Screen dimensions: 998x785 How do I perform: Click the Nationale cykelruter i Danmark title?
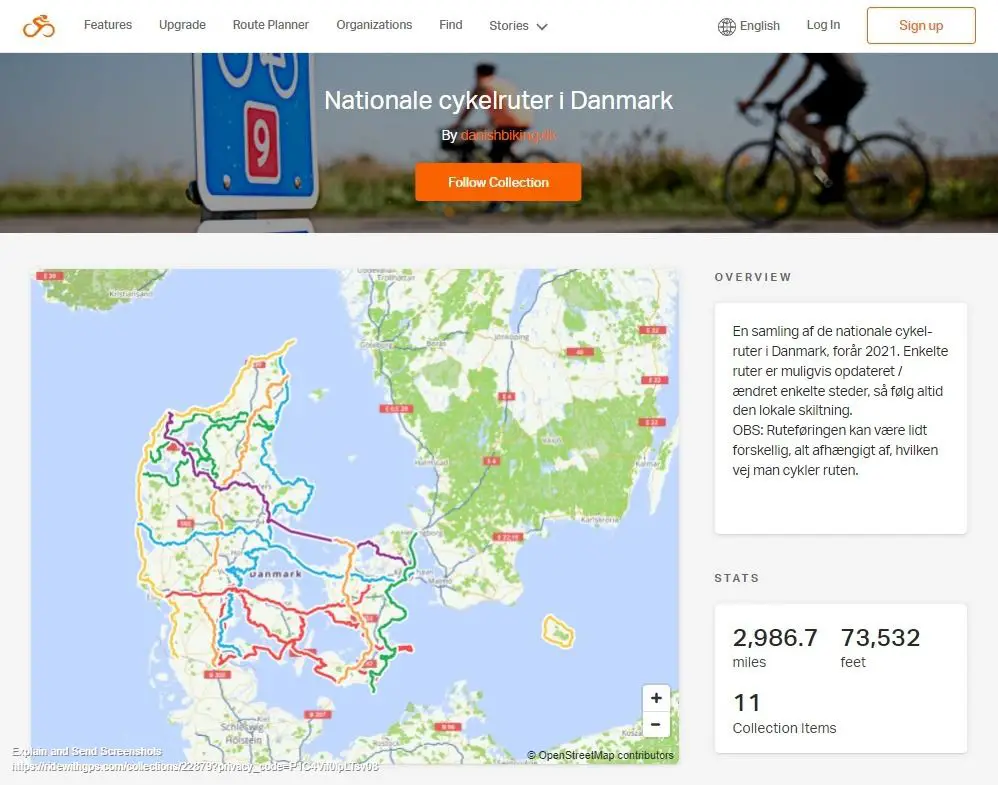coord(498,101)
